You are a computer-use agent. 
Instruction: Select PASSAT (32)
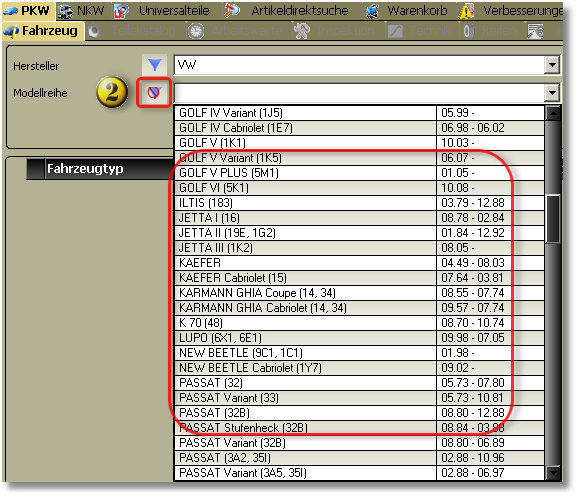[359, 383]
